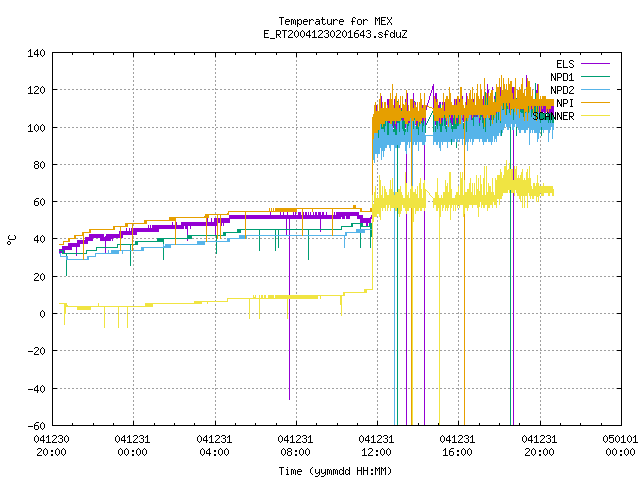Screen dimensions: 640x480
Task: Click the yellow SCANNER legend line sample
Action: [x=596, y=116]
